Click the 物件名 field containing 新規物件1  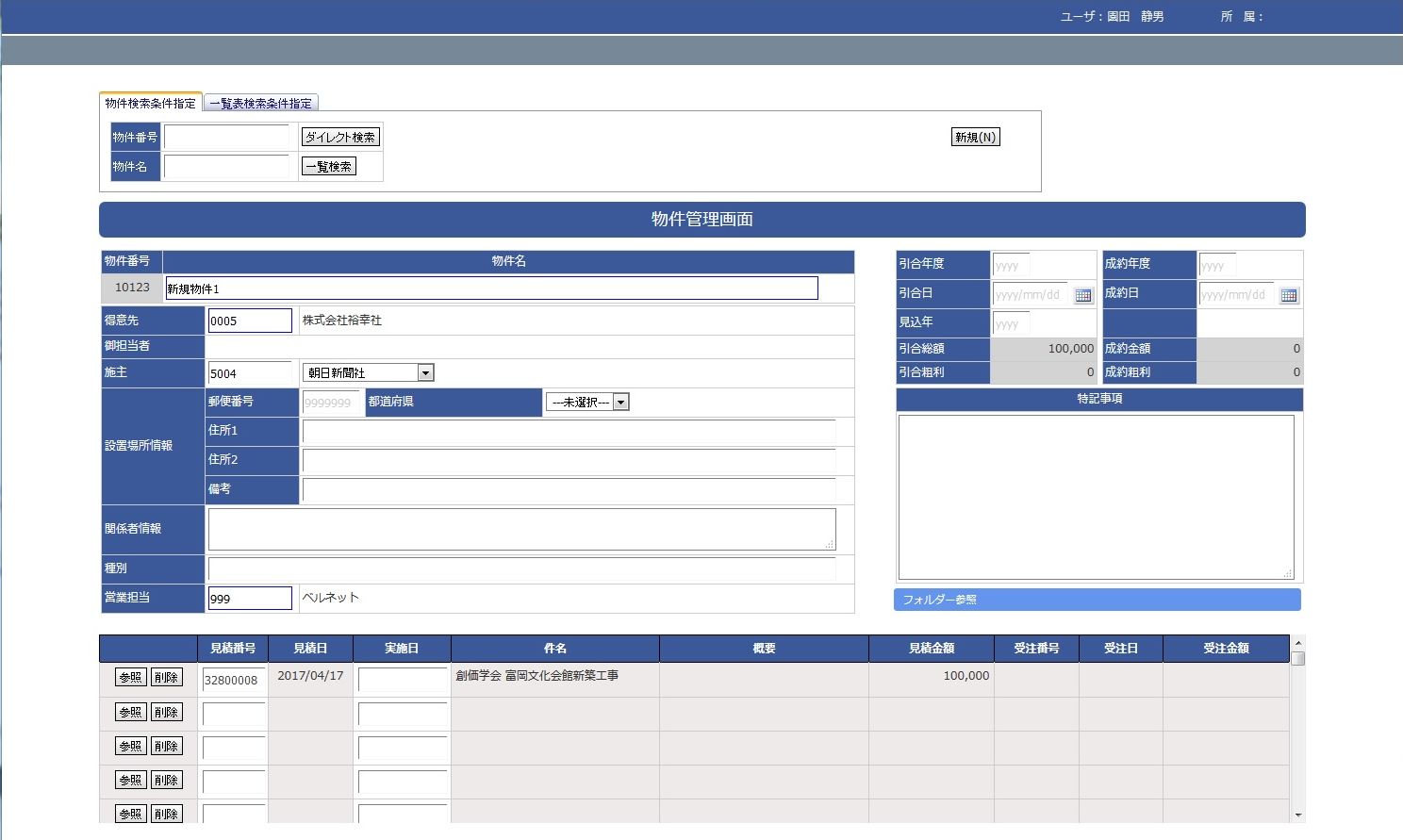[x=491, y=288]
